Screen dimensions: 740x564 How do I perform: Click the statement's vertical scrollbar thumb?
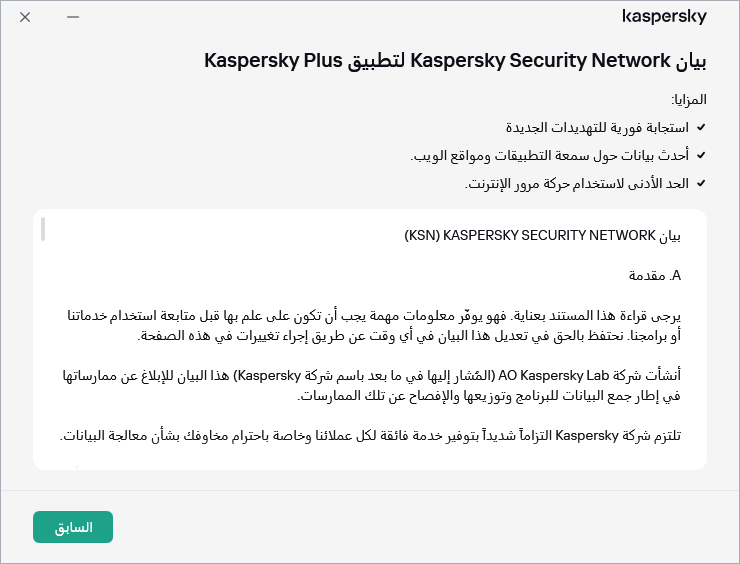43,229
